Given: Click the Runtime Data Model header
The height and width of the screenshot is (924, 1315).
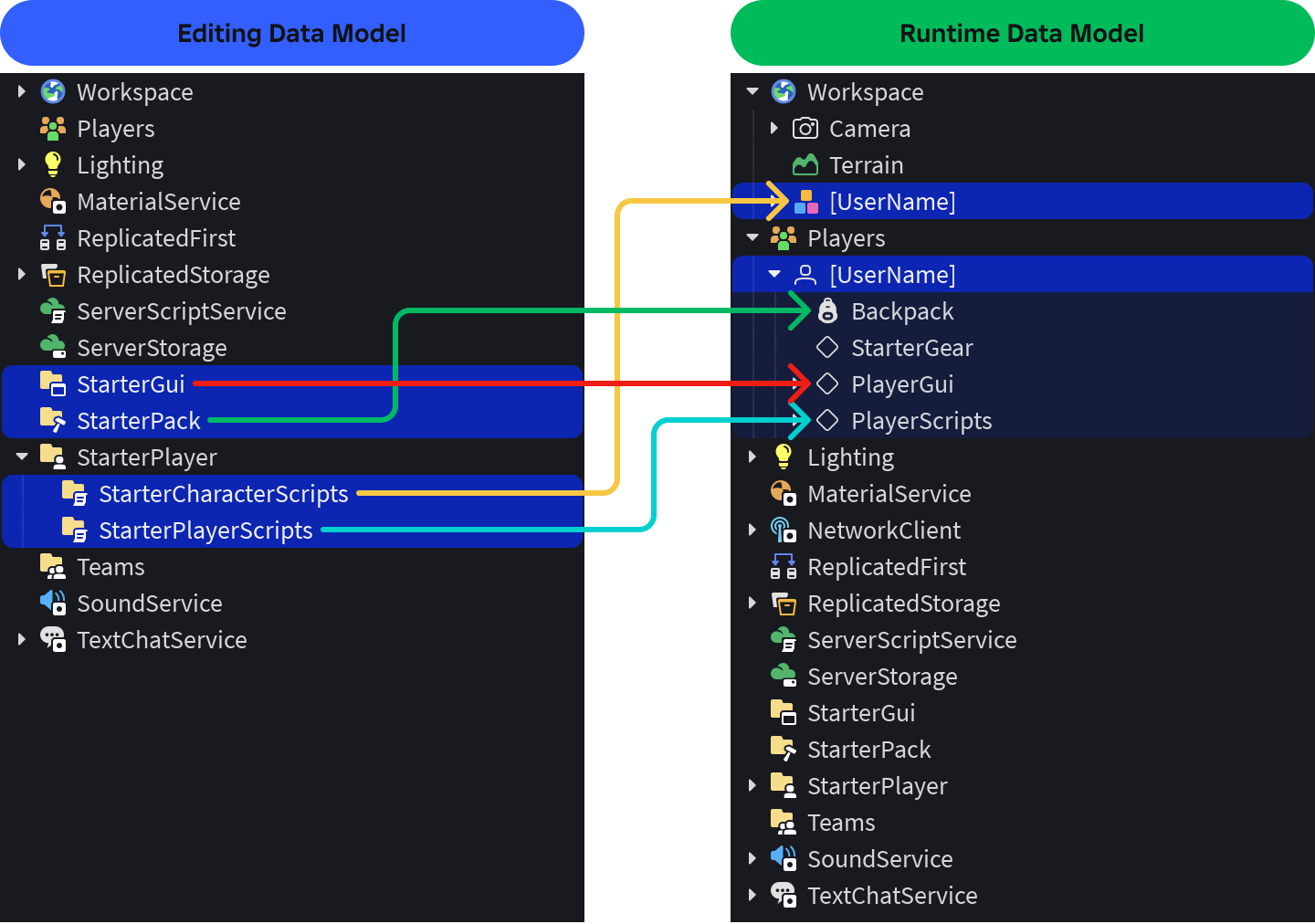Looking at the screenshot, I should click(x=1023, y=33).
